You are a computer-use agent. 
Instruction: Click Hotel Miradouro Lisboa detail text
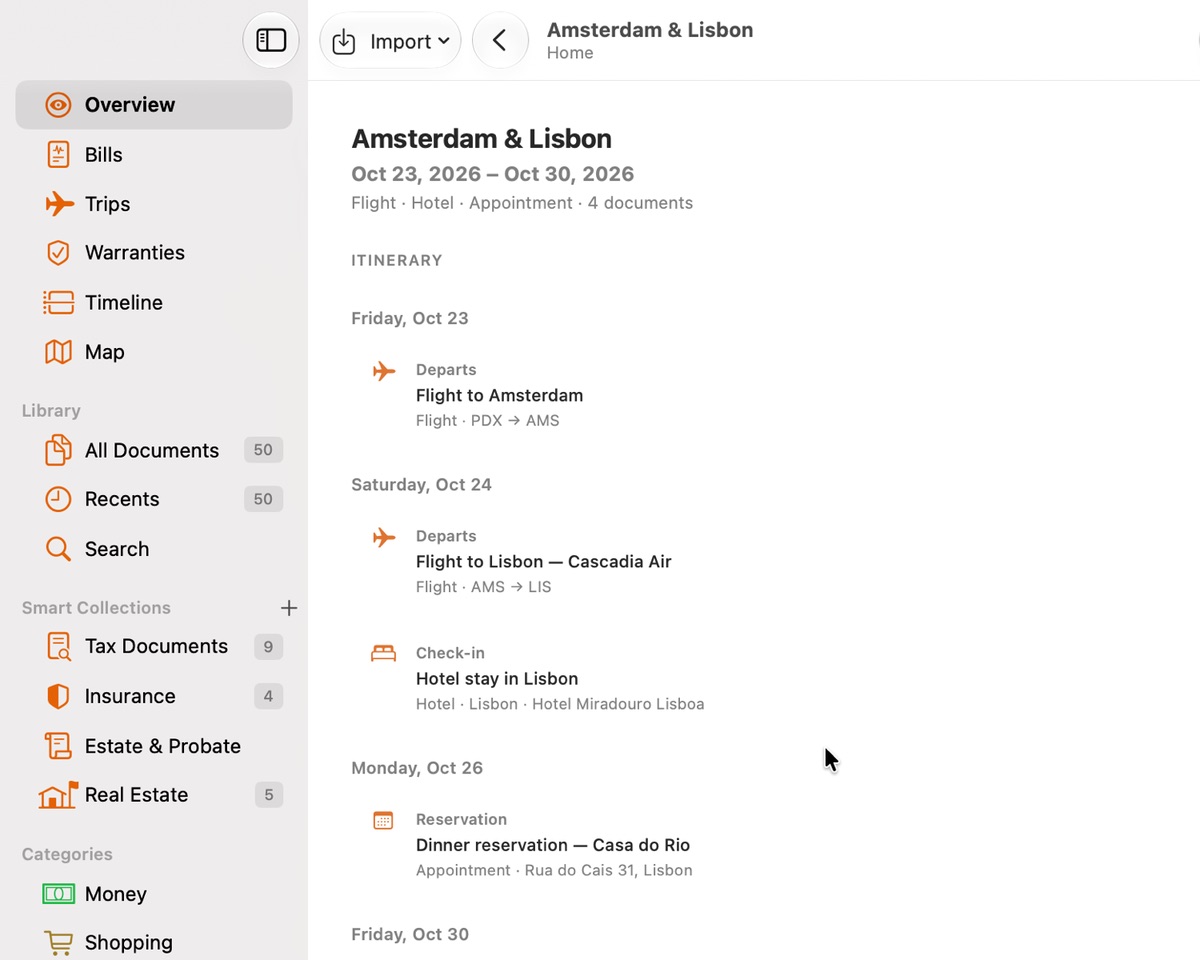(618, 704)
